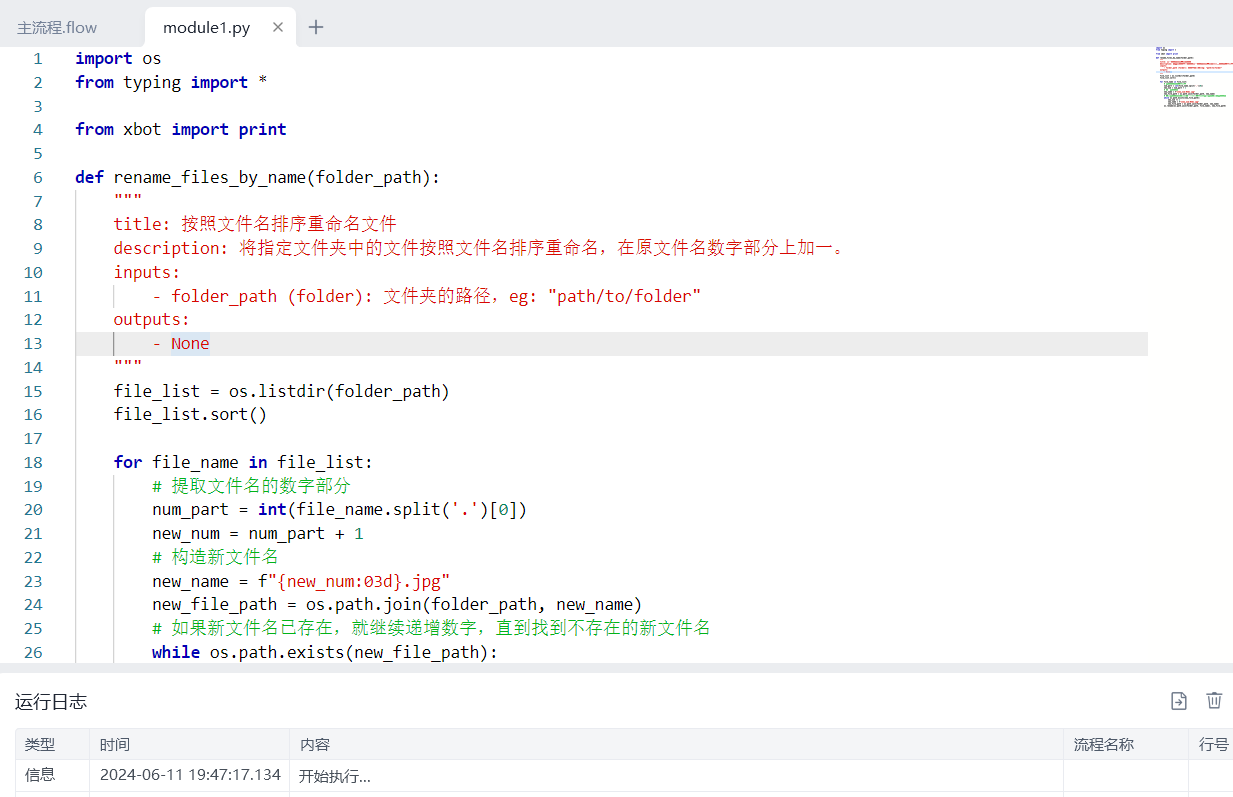Click the new_num = num_part + 1 line

(x=258, y=533)
